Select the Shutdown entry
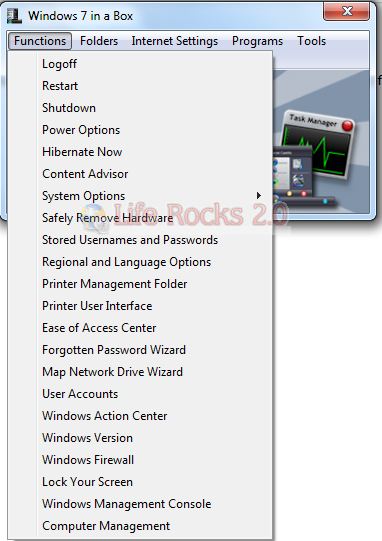 pos(140,108)
